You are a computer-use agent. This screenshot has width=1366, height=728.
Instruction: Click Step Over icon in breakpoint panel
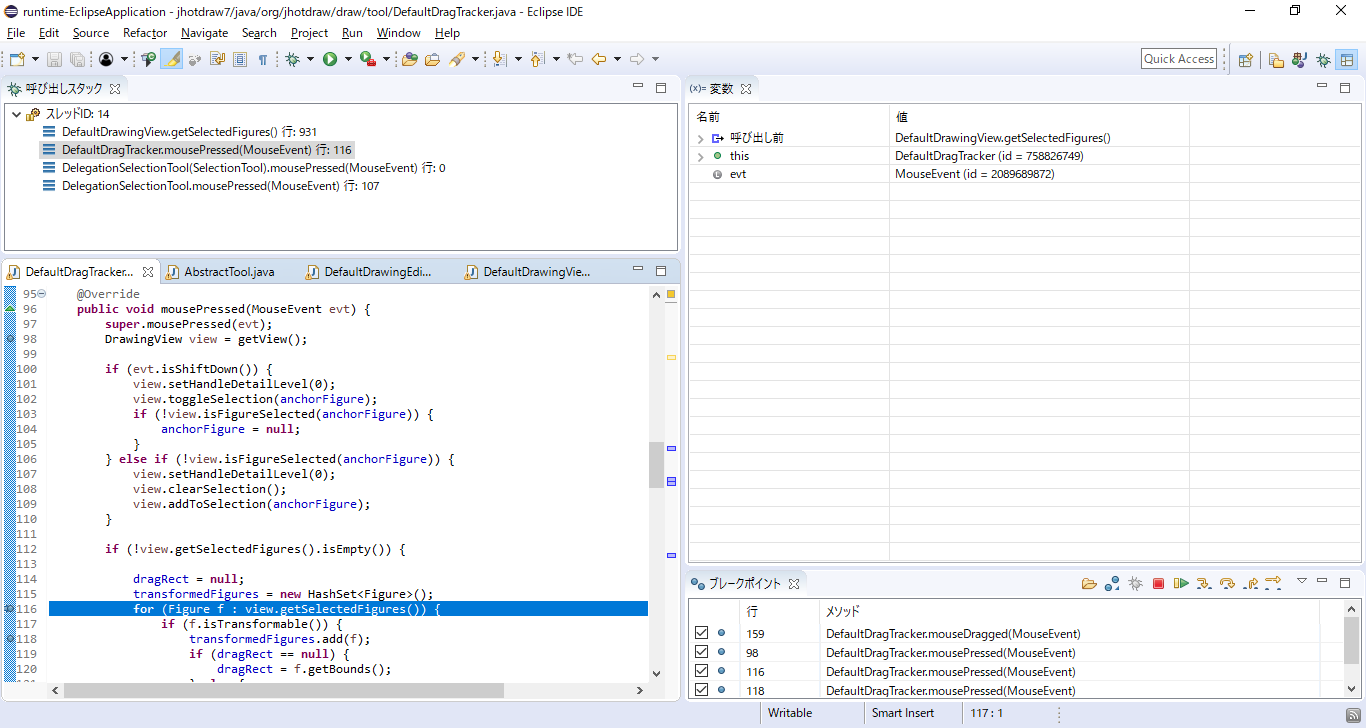click(x=1227, y=583)
